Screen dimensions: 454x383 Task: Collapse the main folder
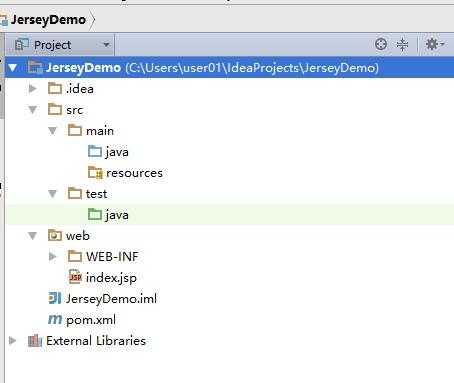(x=52, y=131)
